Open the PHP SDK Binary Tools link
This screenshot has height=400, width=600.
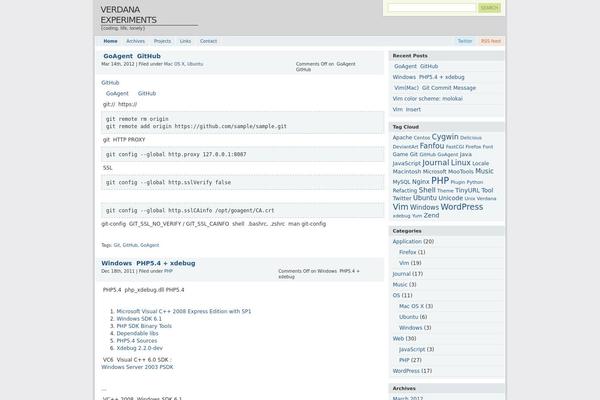coord(144,326)
